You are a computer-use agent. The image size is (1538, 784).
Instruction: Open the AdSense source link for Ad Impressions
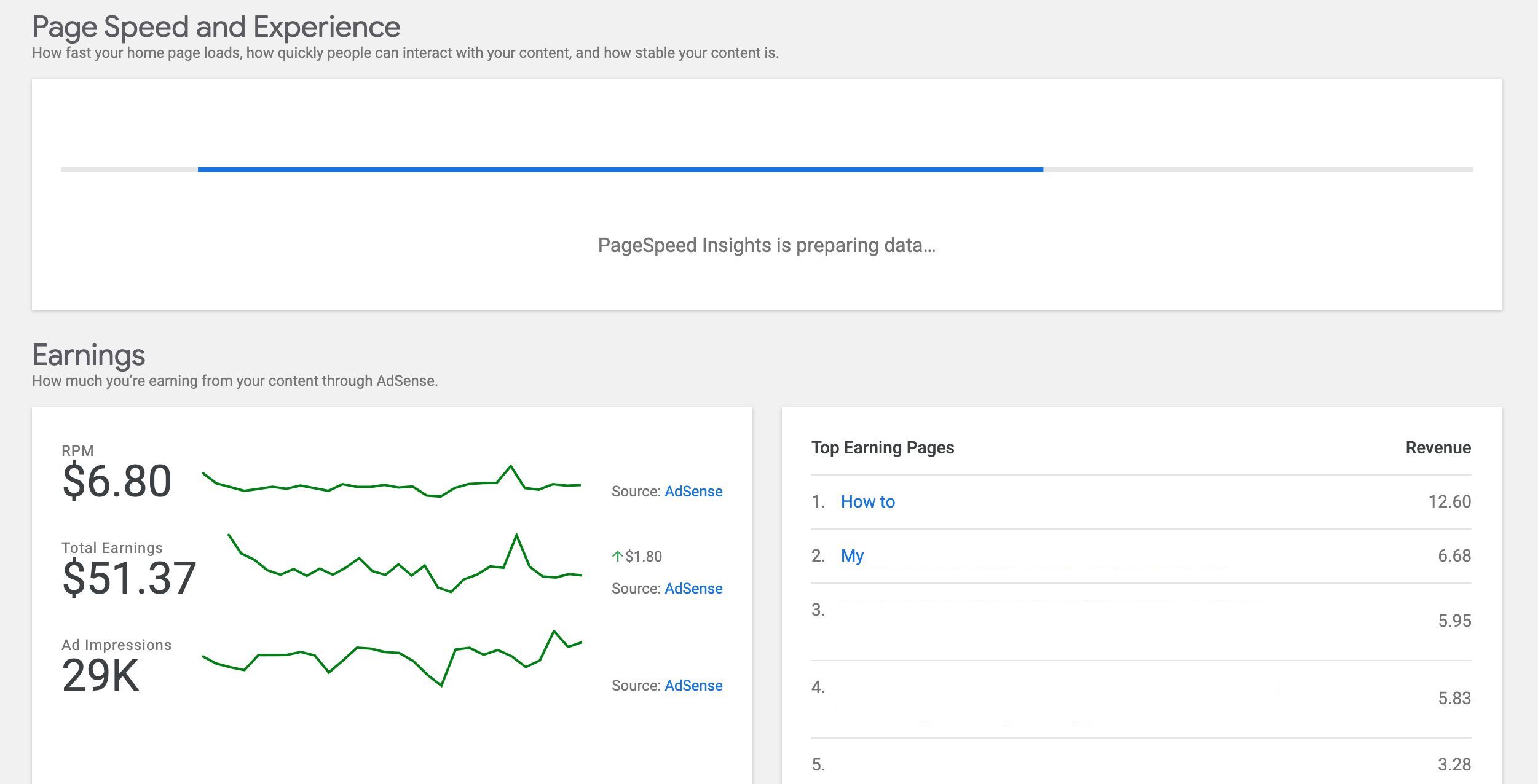tap(693, 686)
